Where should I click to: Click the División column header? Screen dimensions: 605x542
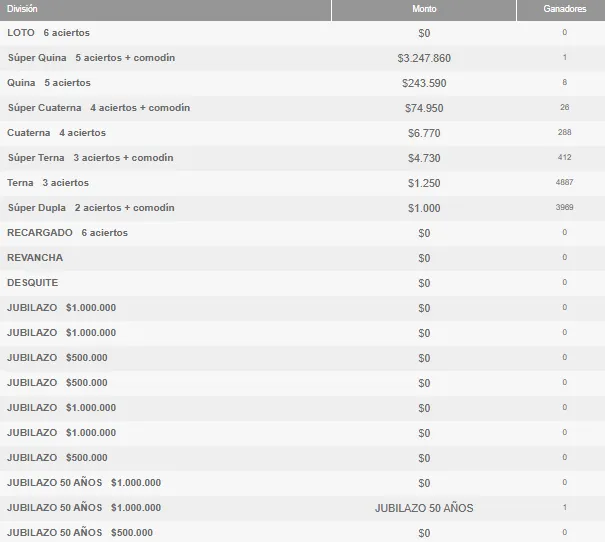pyautogui.click(x=24, y=8)
